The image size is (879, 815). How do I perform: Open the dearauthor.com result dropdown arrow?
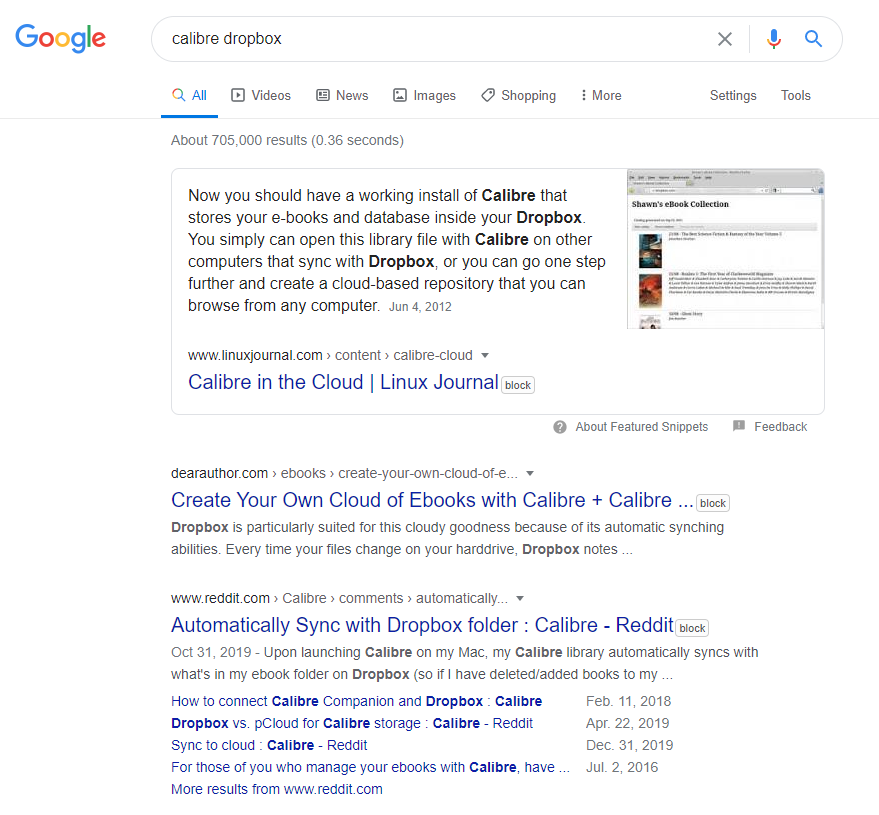530,474
